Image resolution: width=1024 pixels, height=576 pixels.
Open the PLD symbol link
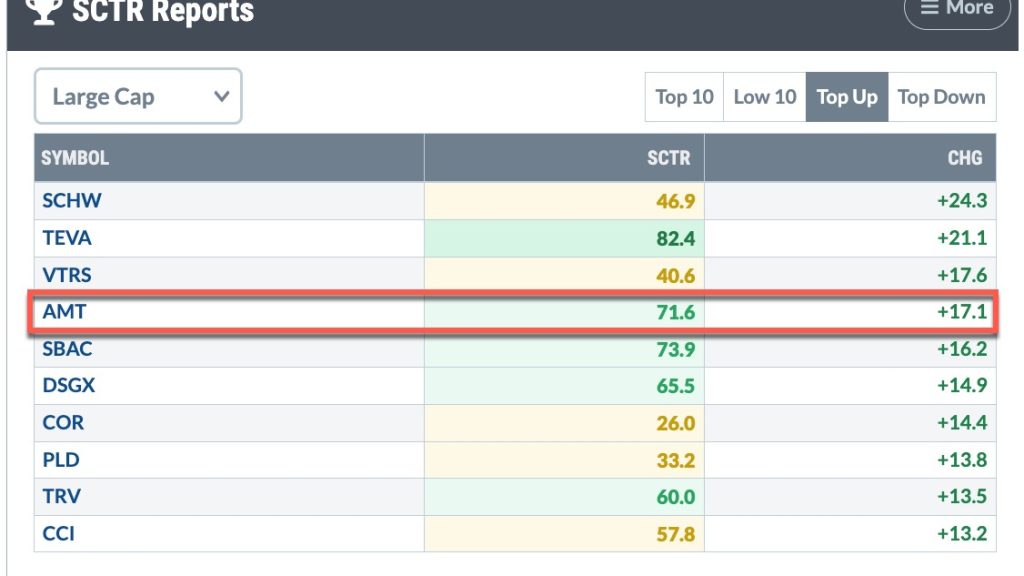click(61, 460)
